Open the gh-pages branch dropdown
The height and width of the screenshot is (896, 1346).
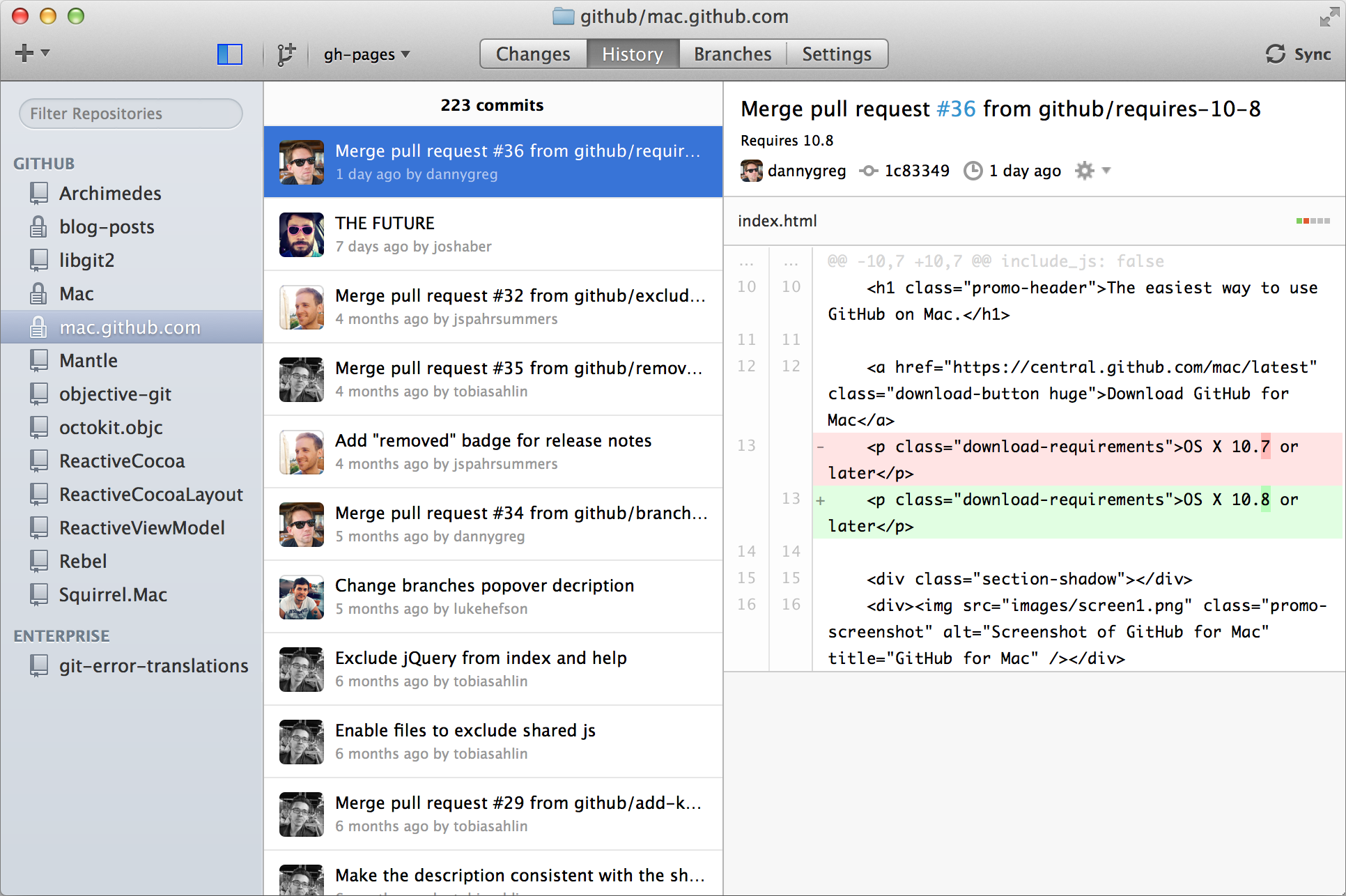pos(366,54)
